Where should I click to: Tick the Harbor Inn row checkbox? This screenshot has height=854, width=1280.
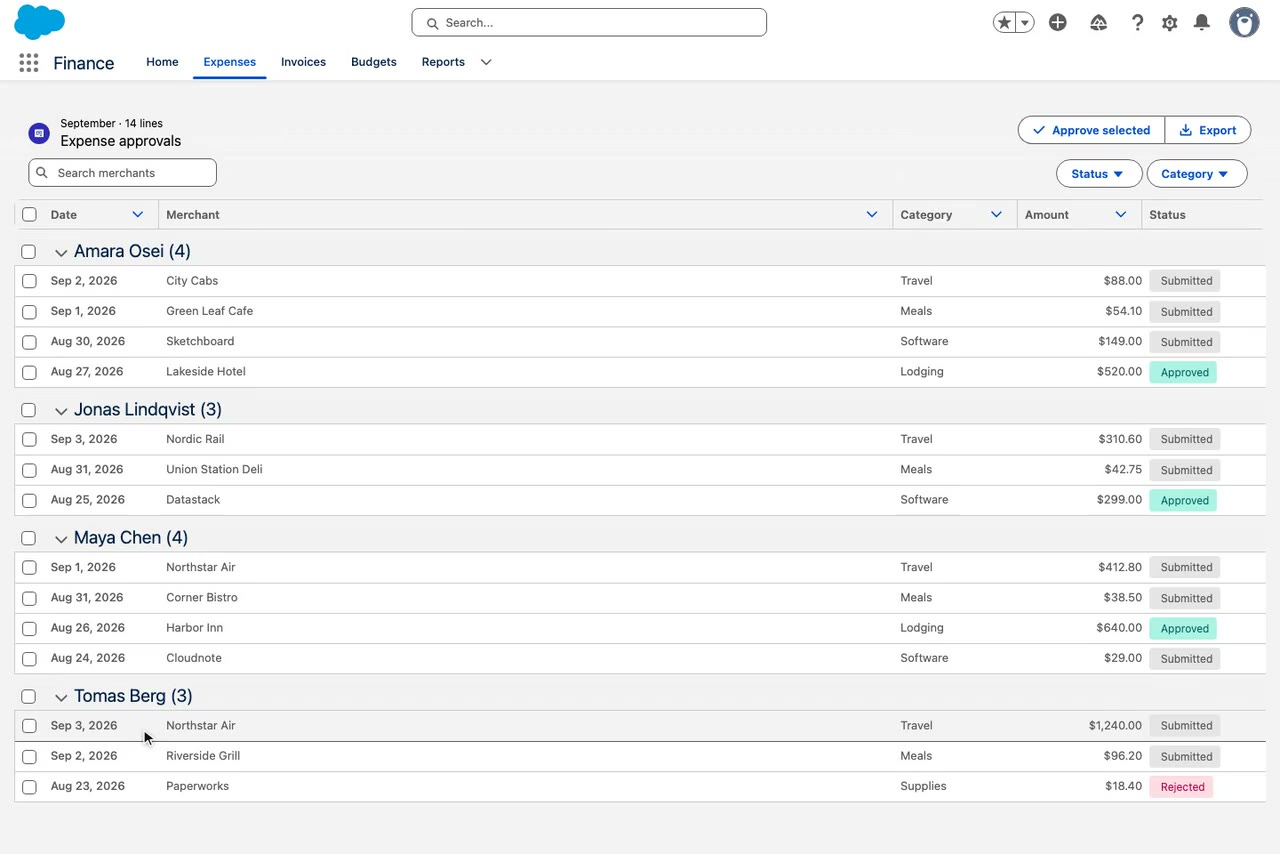pyautogui.click(x=29, y=629)
